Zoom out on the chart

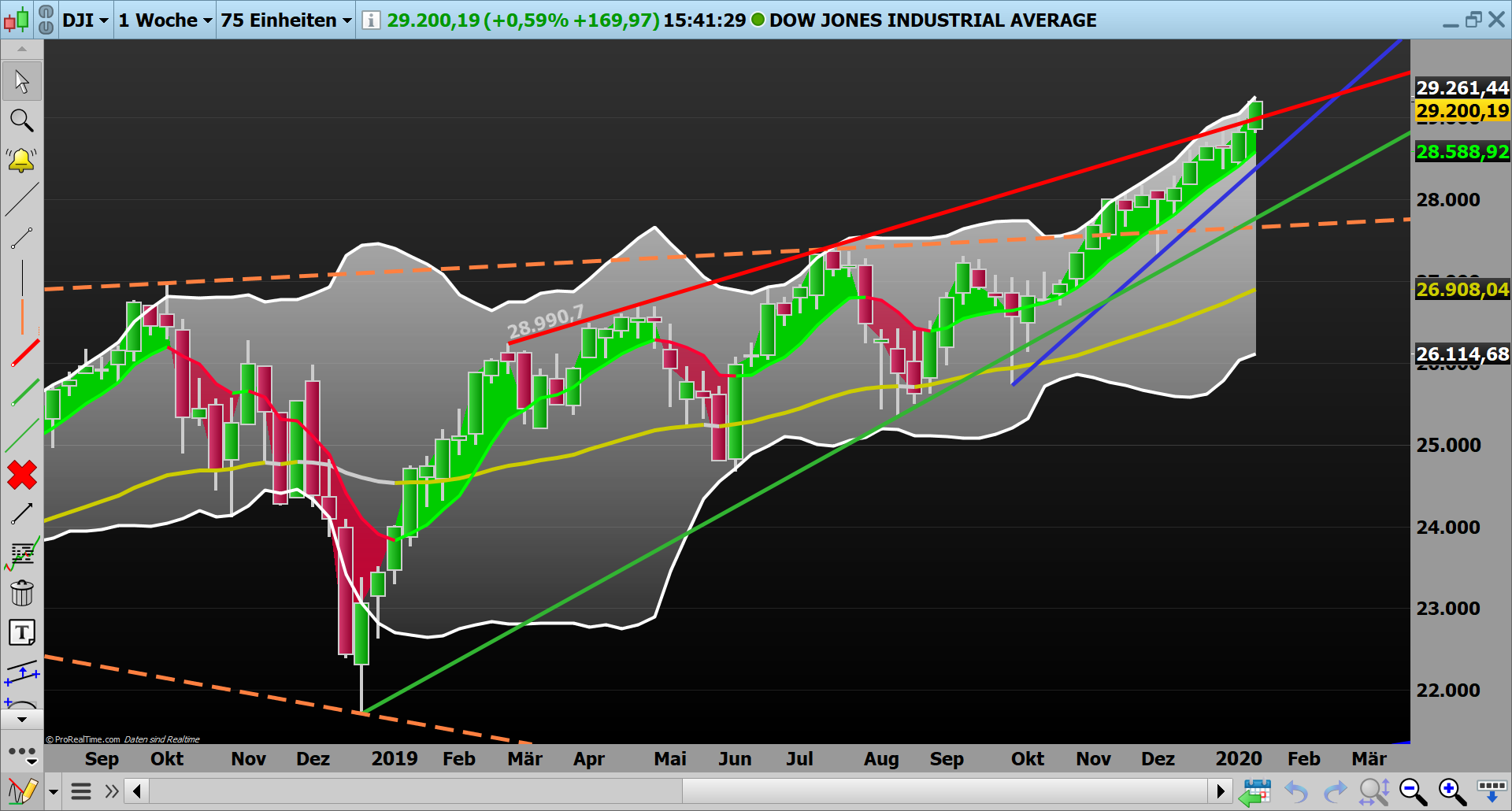point(1412,791)
